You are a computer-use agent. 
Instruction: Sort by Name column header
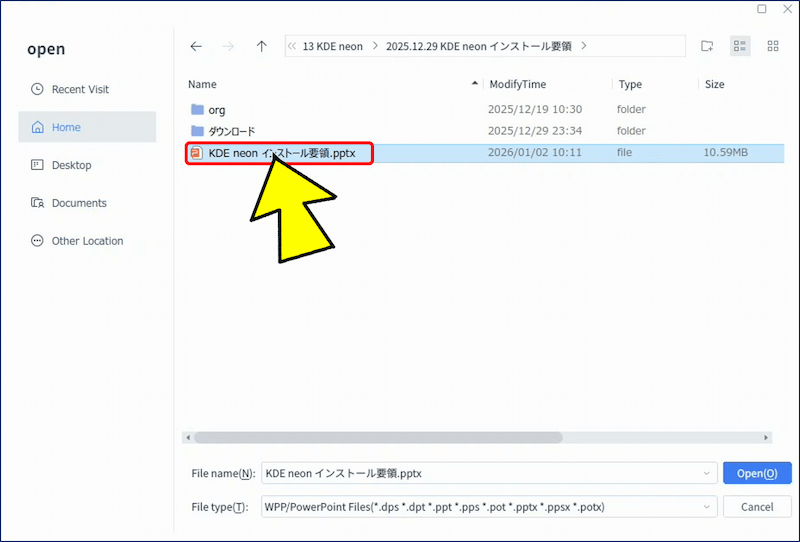203,84
